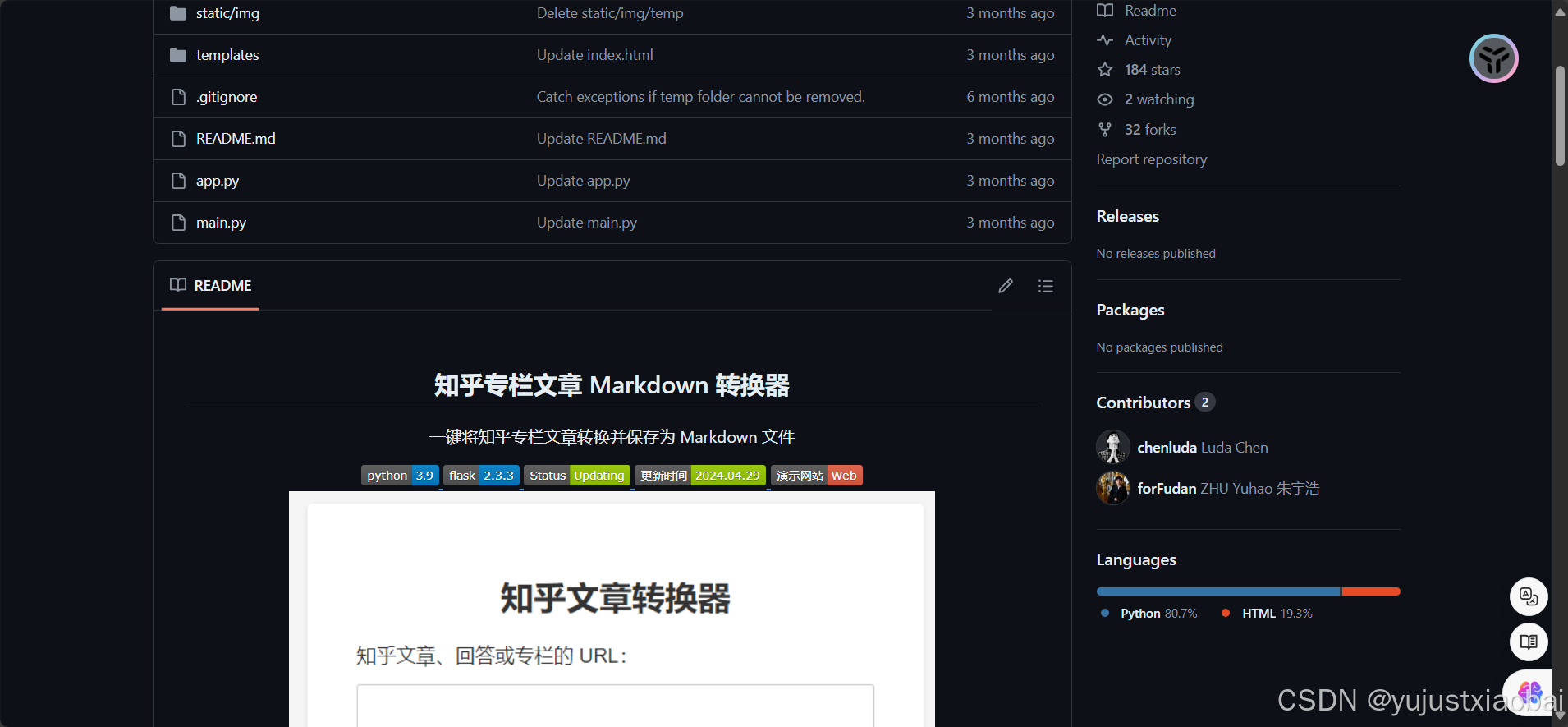This screenshot has height=727, width=1568.
Task: Open app.py file
Action: 218,181
